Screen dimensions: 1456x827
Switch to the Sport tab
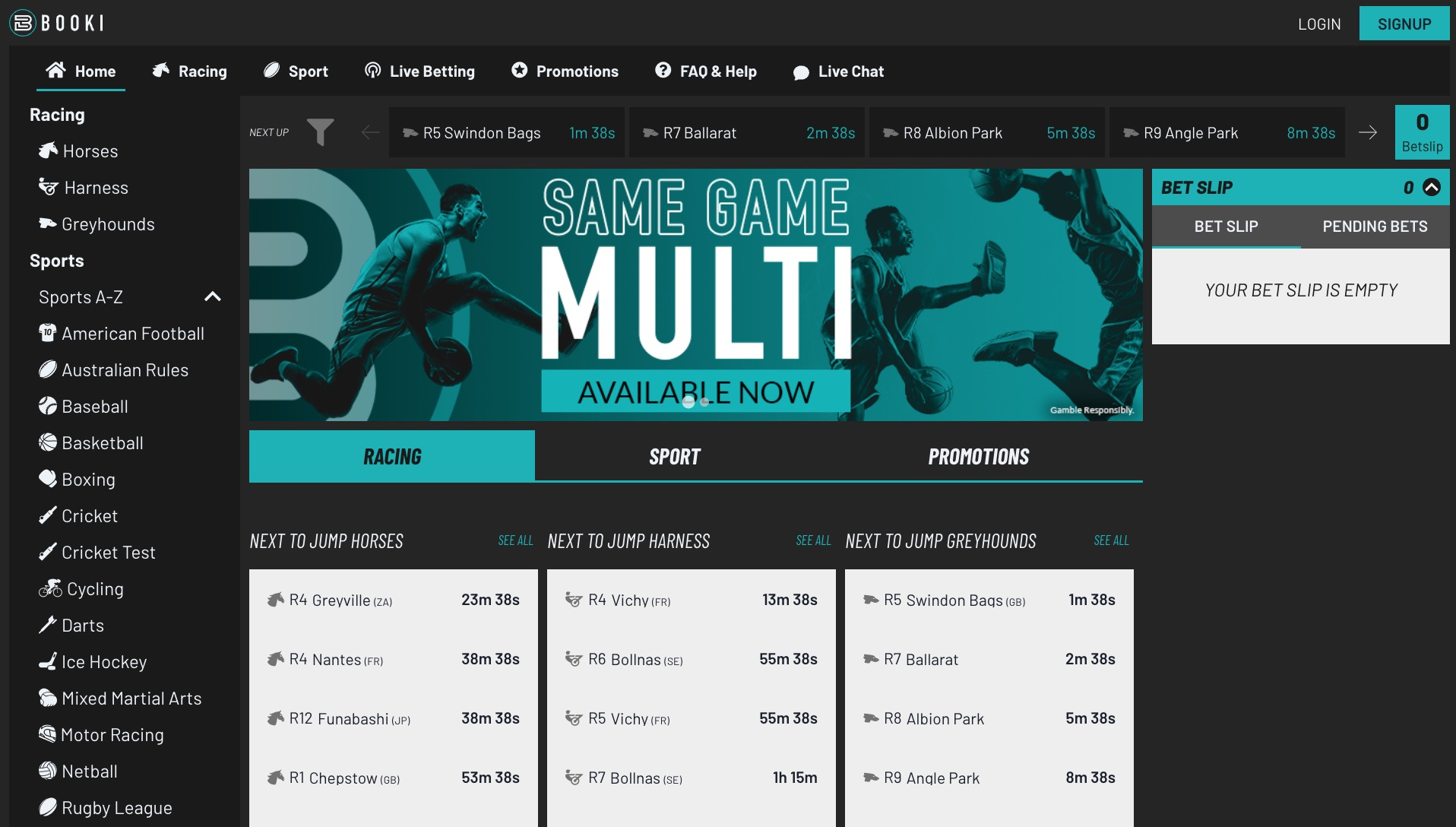[x=675, y=456]
